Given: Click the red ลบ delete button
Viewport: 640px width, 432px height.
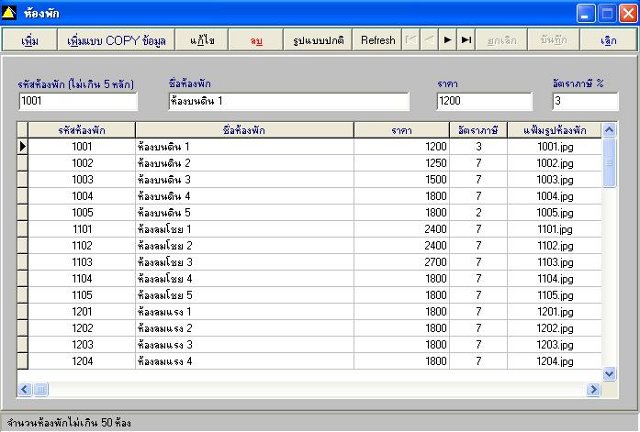Looking at the screenshot, I should (x=256, y=40).
